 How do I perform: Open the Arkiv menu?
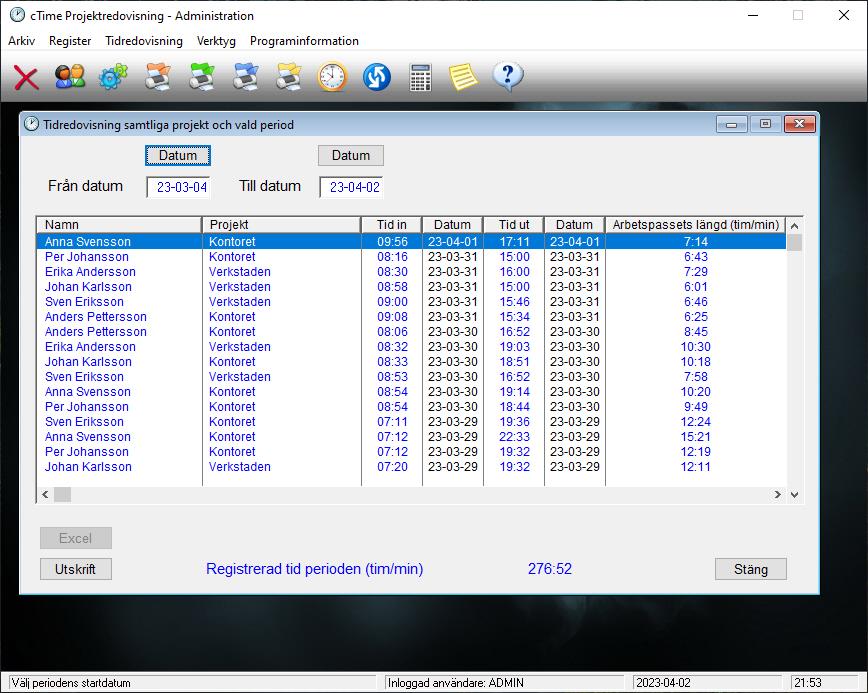tap(22, 41)
